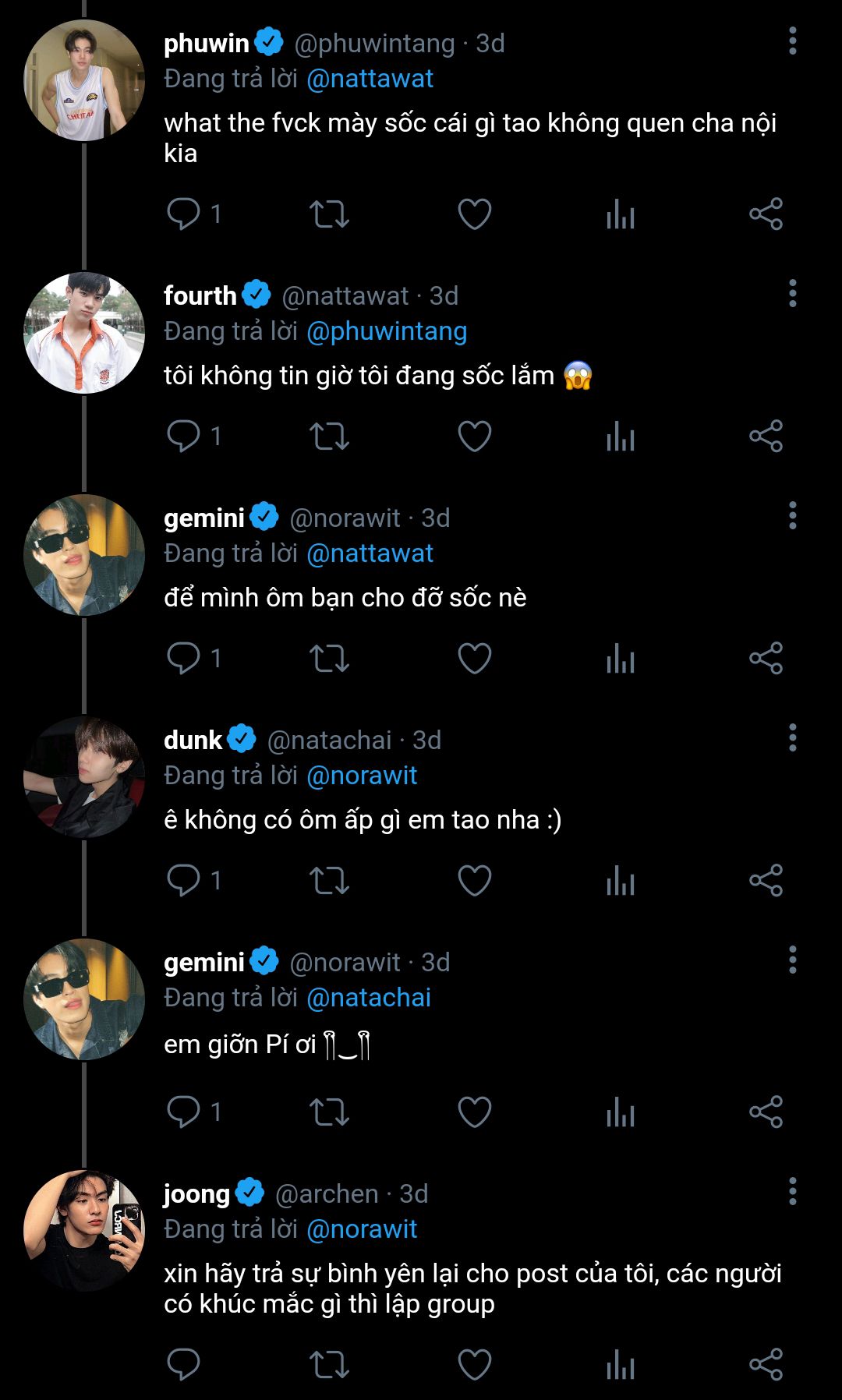The image size is (842, 1400).
Task: Open more options on phuwin's tweet
Action: [792, 41]
